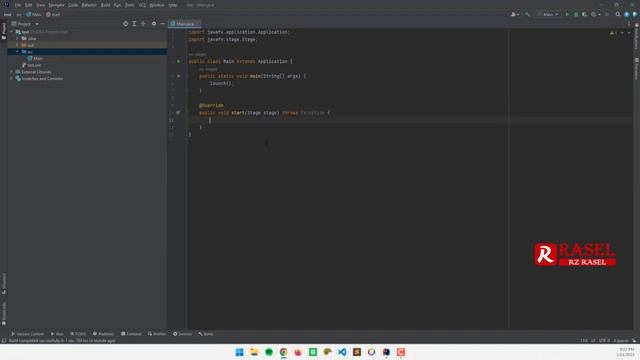The width and height of the screenshot is (640, 360).
Task: Switch to the Main.java editor tab
Action: [x=184, y=24]
